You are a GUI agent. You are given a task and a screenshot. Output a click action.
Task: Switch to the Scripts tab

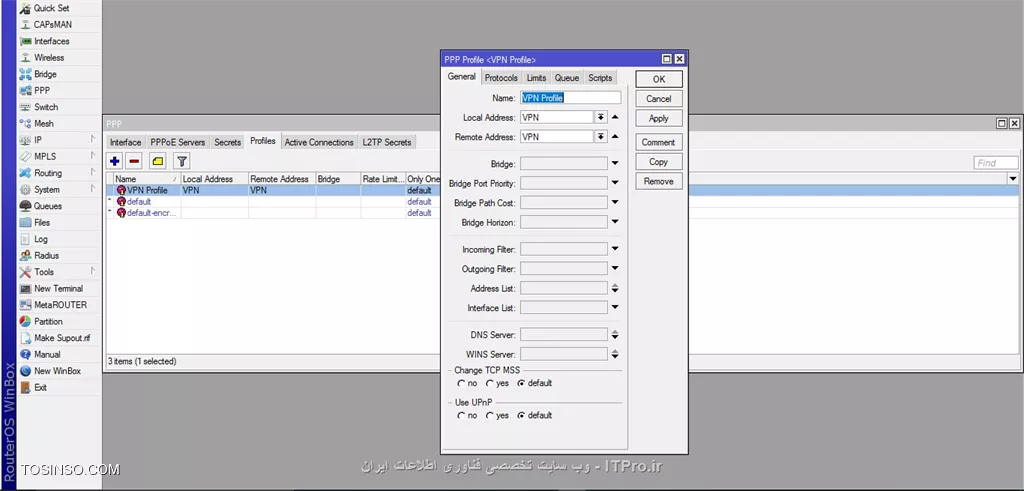pyautogui.click(x=600, y=78)
